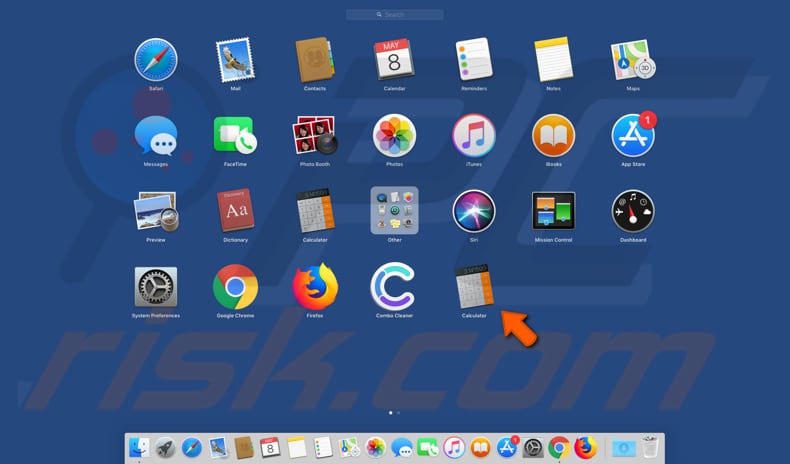790x464 pixels.
Task: Launch iBooks from the Launchpad grid
Action: click(x=553, y=135)
